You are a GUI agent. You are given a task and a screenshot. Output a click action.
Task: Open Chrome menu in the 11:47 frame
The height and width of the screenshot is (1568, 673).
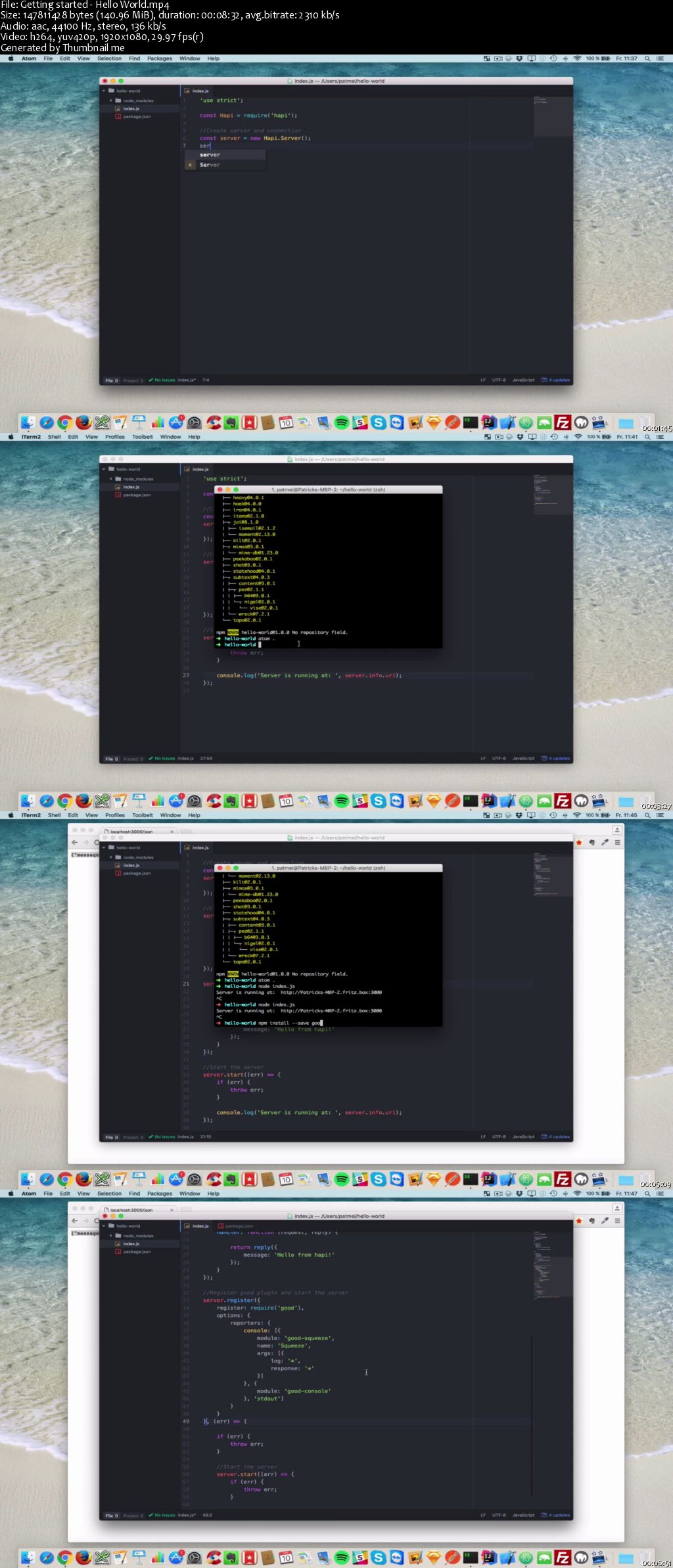617,1221
